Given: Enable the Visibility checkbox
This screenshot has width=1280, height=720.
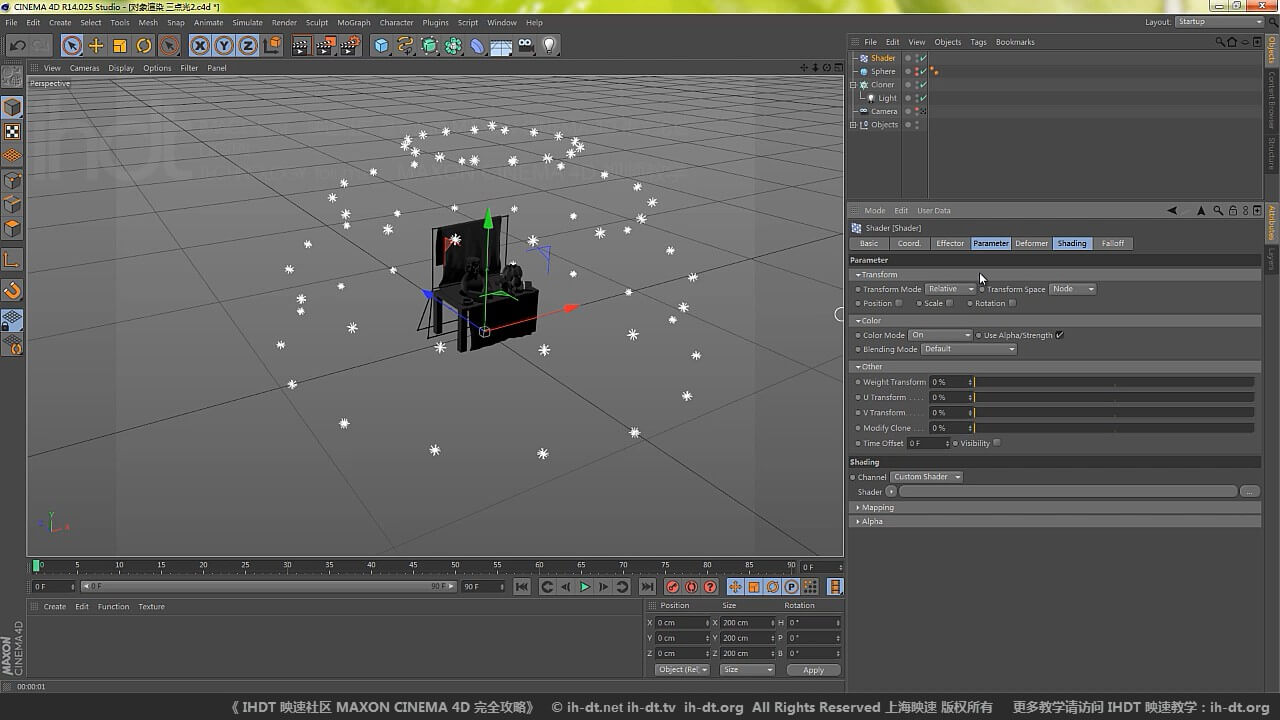Looking at the screenshot, I should pyautogui.click(x=997, y=443).
